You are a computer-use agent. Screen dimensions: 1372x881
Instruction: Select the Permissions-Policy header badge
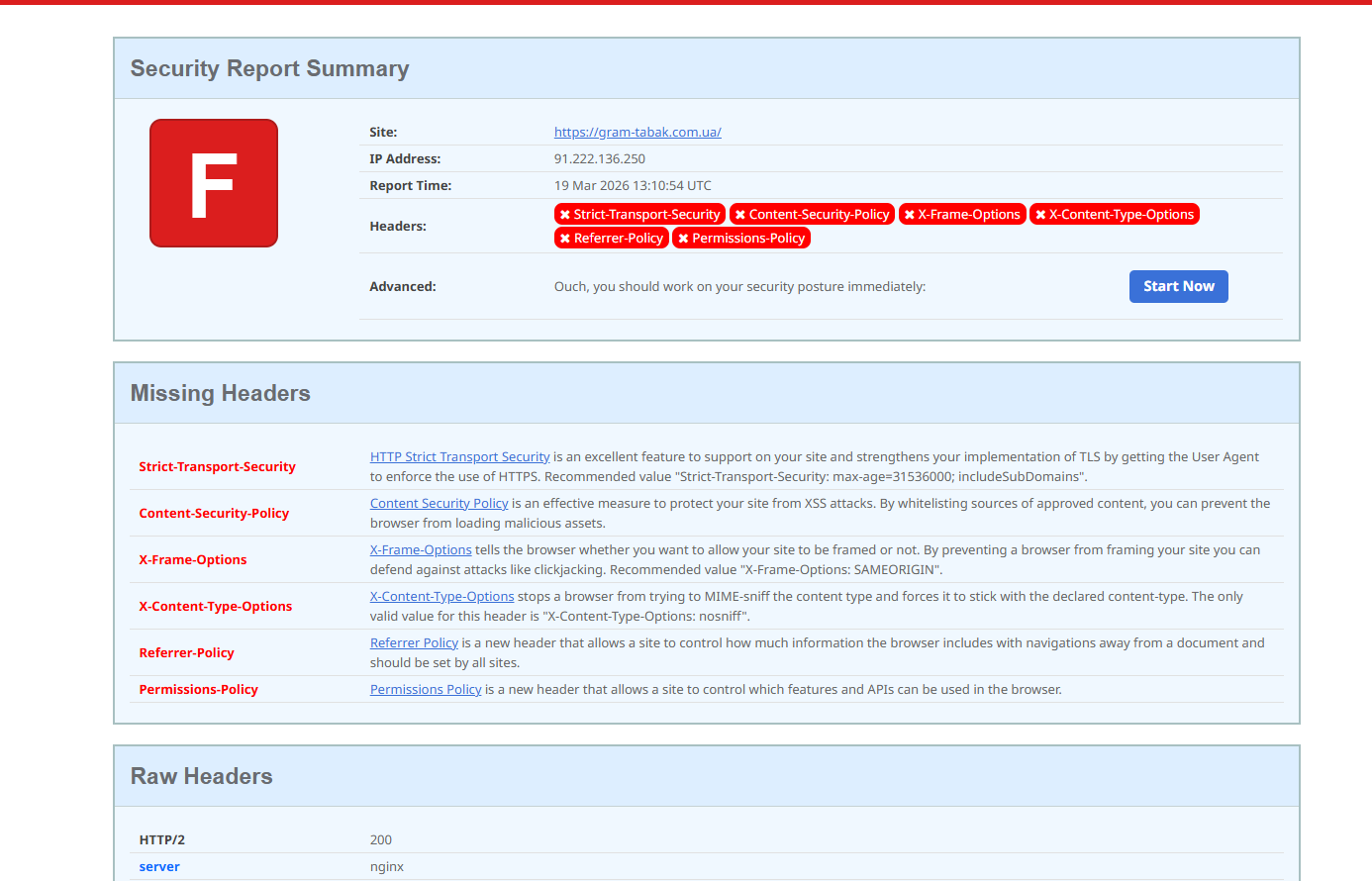[x=741, y=238]
